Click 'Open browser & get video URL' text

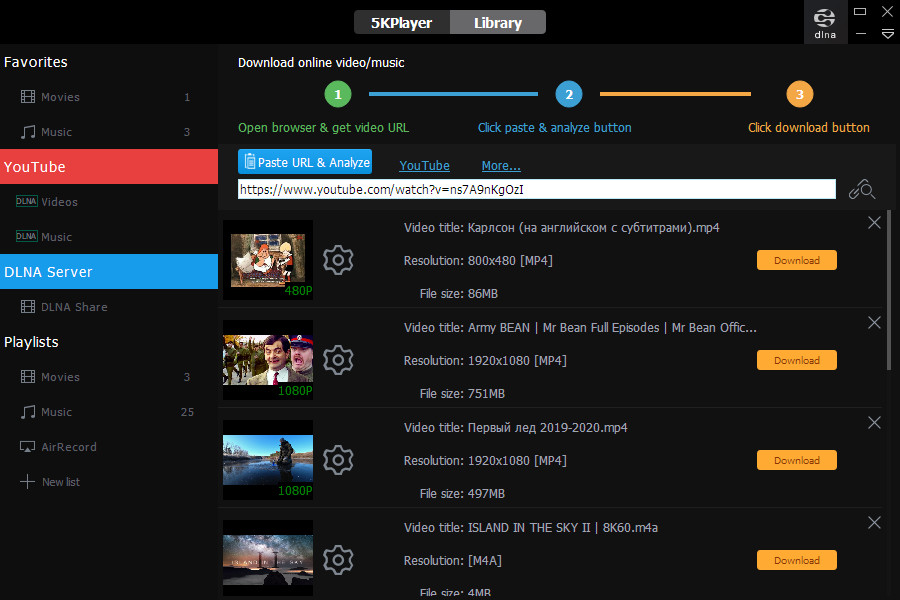click(x=324, y=127)
